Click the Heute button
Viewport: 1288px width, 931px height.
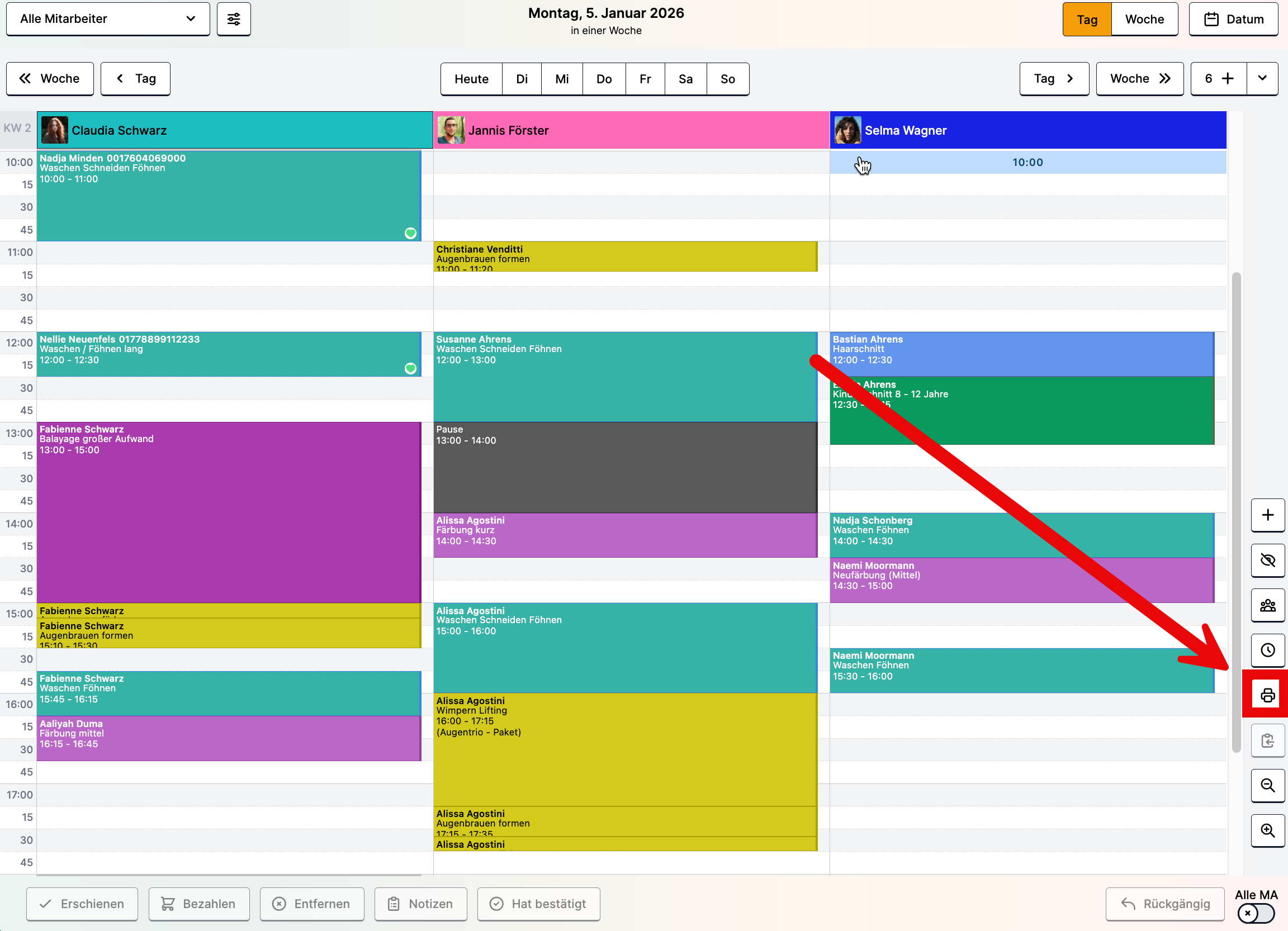471,79
